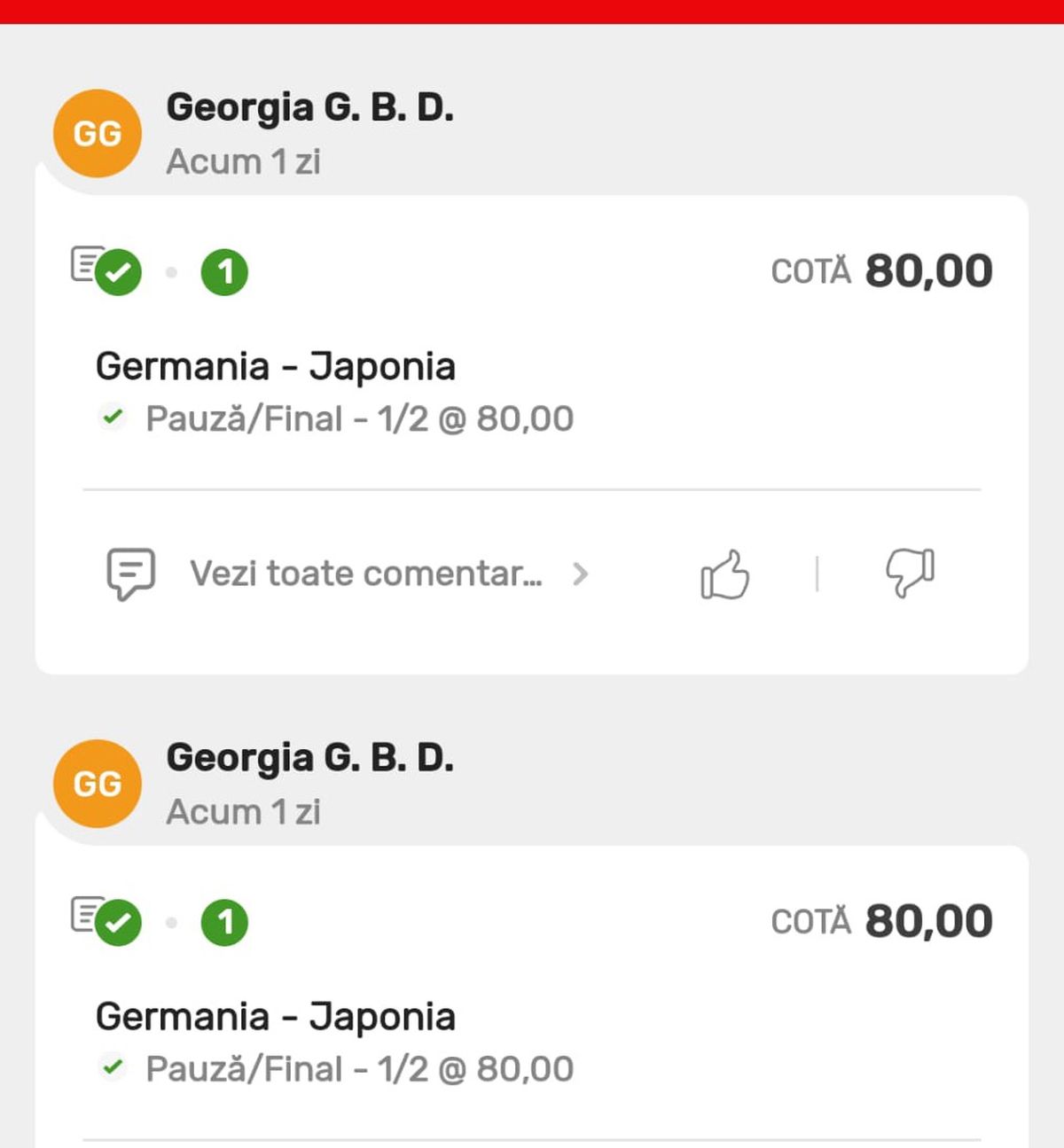The image size is (1064, 1148).
Task: Select first 'Germania - Japonia' match title
Action: [x=276, y=367]
